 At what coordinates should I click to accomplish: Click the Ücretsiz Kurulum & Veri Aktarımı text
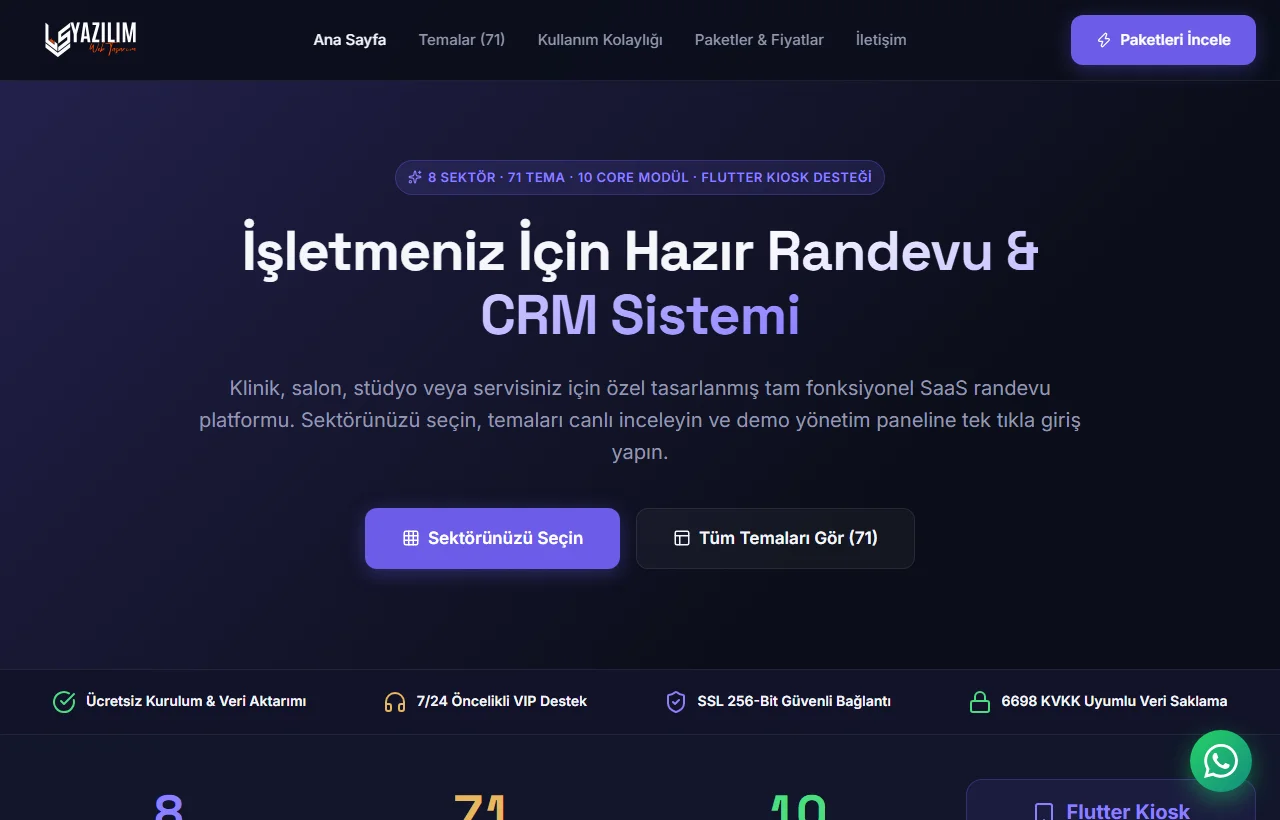[x=196, y=702]
